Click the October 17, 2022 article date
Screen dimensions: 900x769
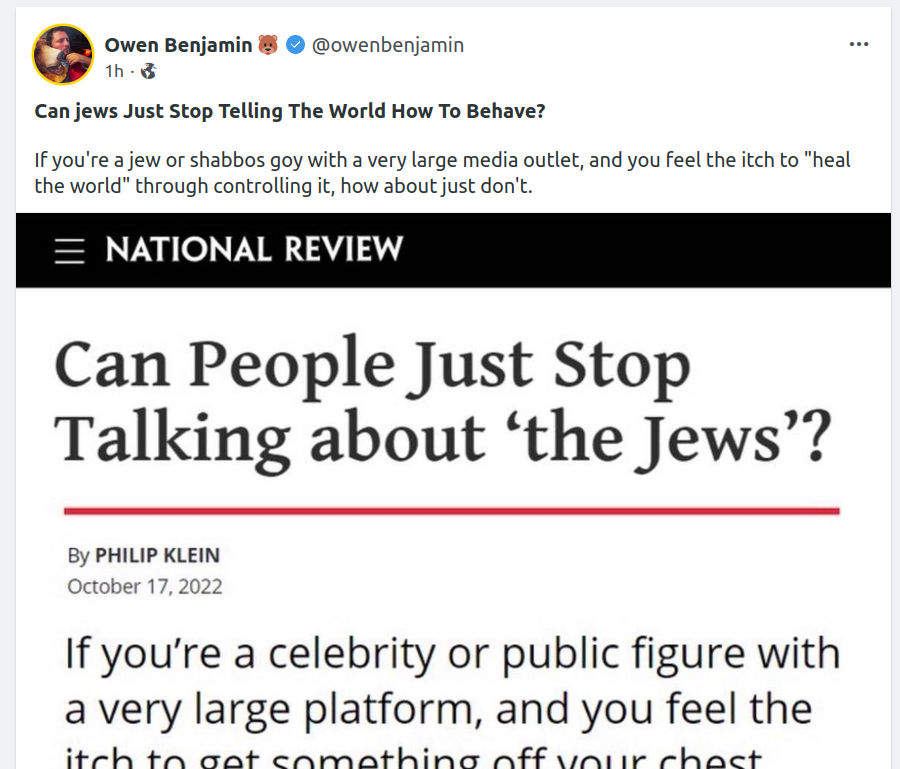144,586
